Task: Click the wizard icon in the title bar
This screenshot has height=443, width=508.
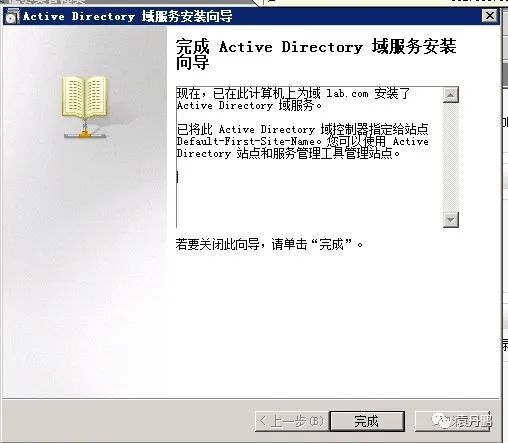Action: click(12, 16)
